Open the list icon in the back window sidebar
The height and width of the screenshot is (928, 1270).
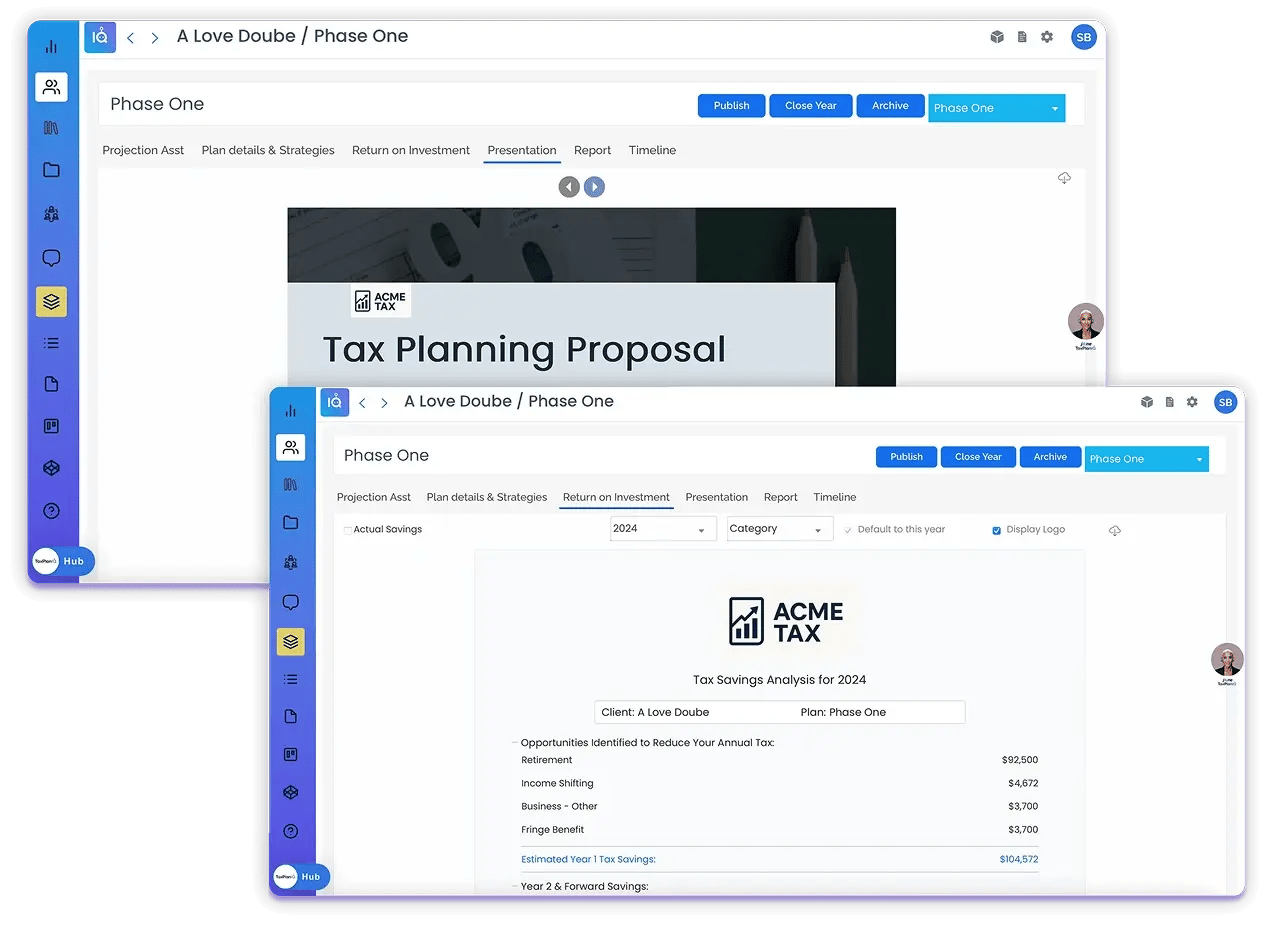pyautogui.click(x=51, y=343)
